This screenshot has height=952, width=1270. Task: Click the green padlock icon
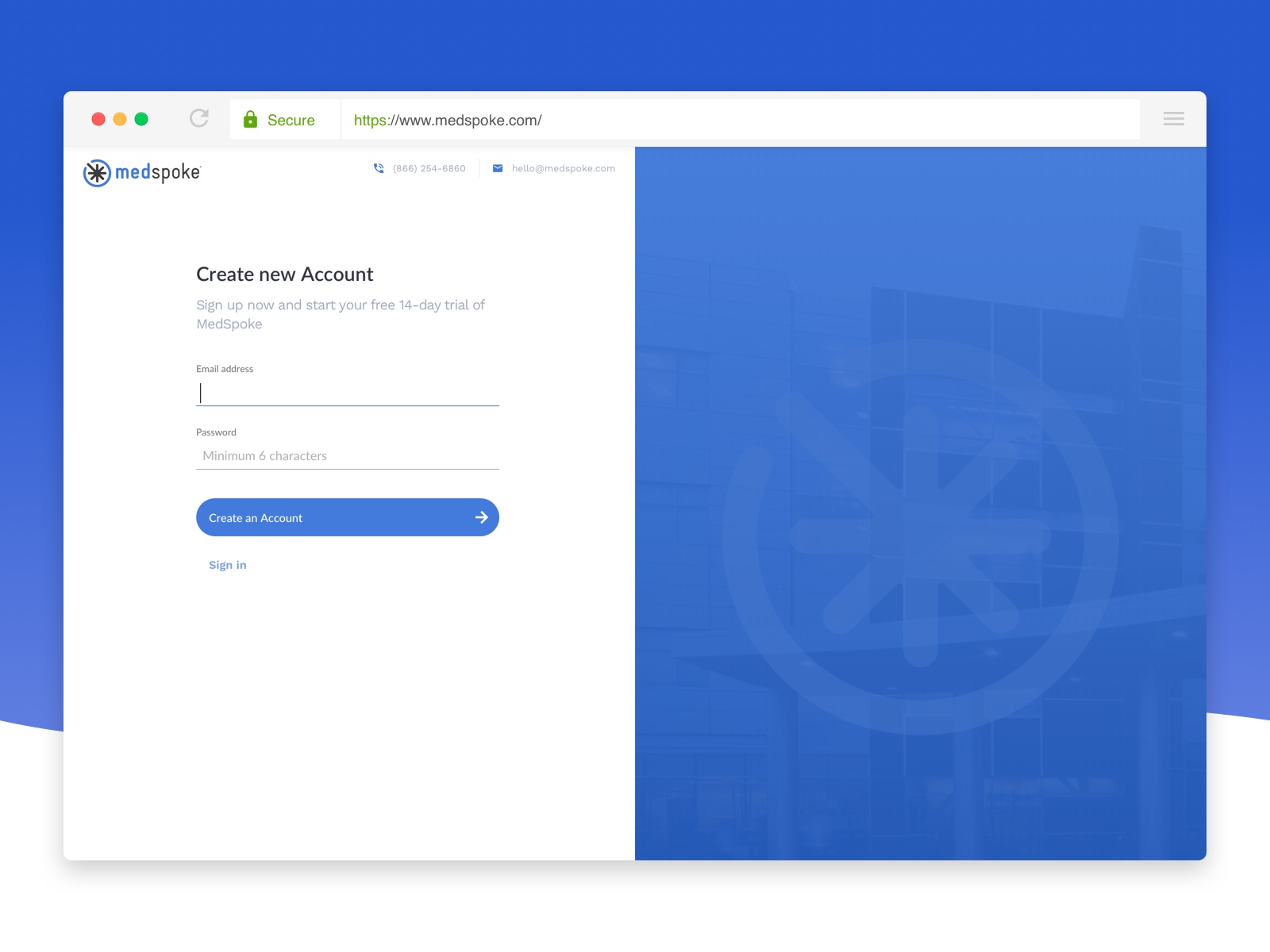(250, 119)
